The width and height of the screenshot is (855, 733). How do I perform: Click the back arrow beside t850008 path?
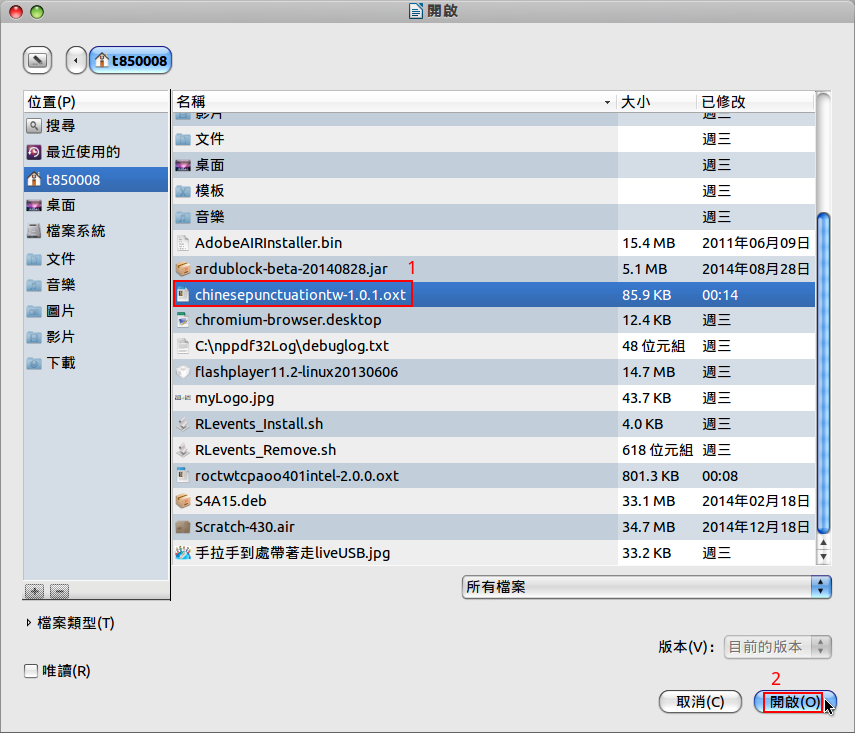click(x=76, y=61)
